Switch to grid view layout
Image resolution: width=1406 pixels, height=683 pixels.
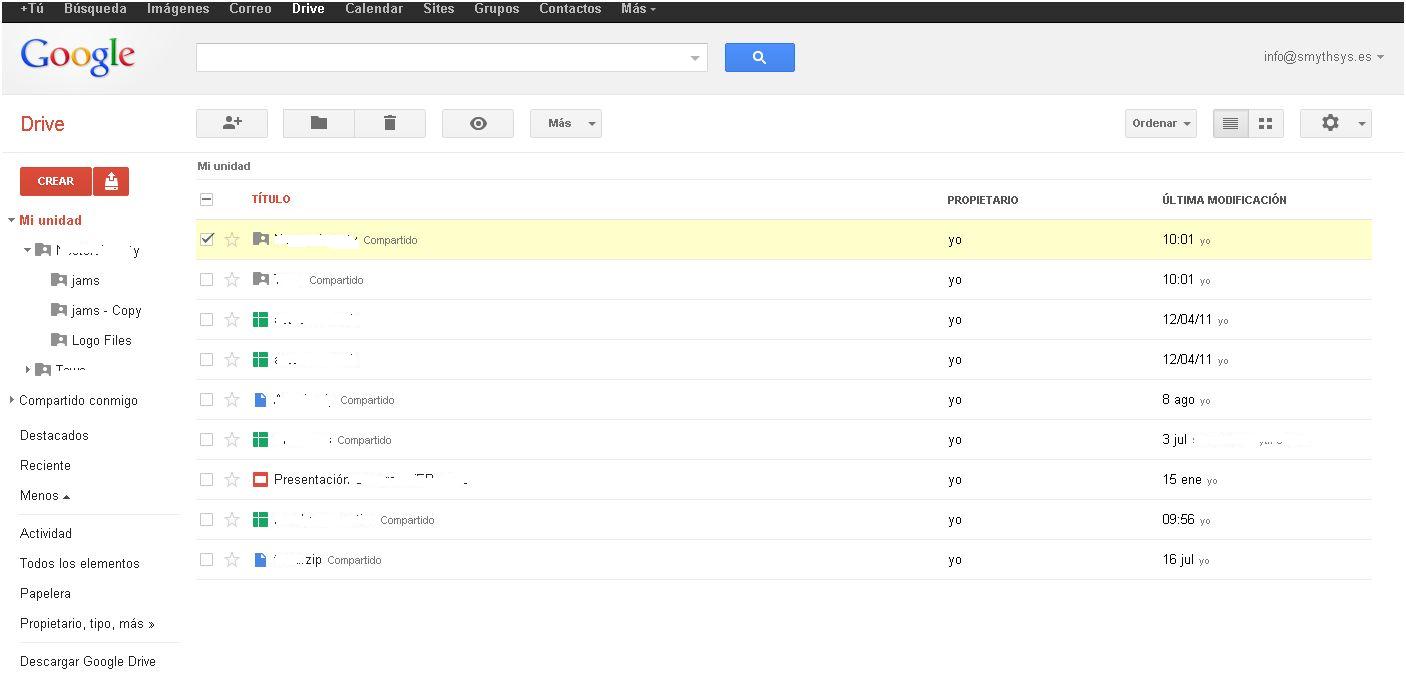[1266, 123]
